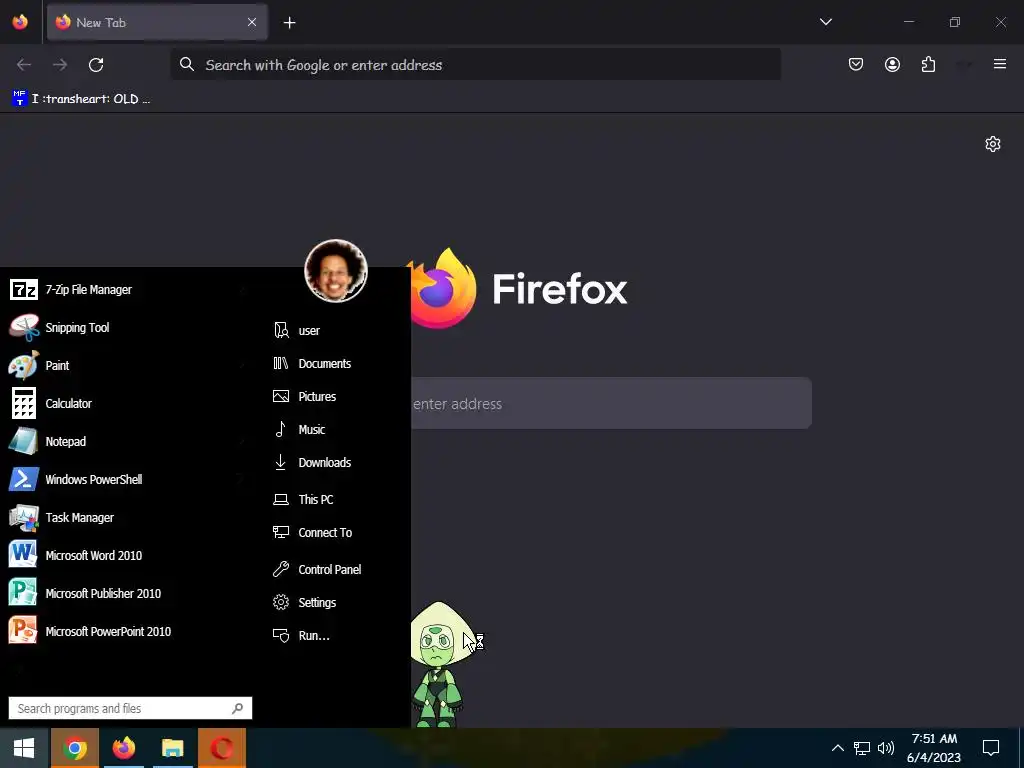Open network status tray icon
Screen dimensions: 1024x768
pyautogui.click(x=861, y=748)
